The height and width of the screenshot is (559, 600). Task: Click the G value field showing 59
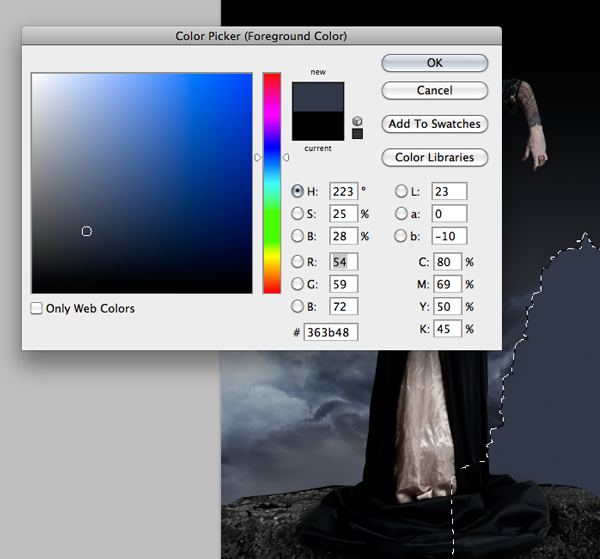pyautogui.click(x=344, y=284)
